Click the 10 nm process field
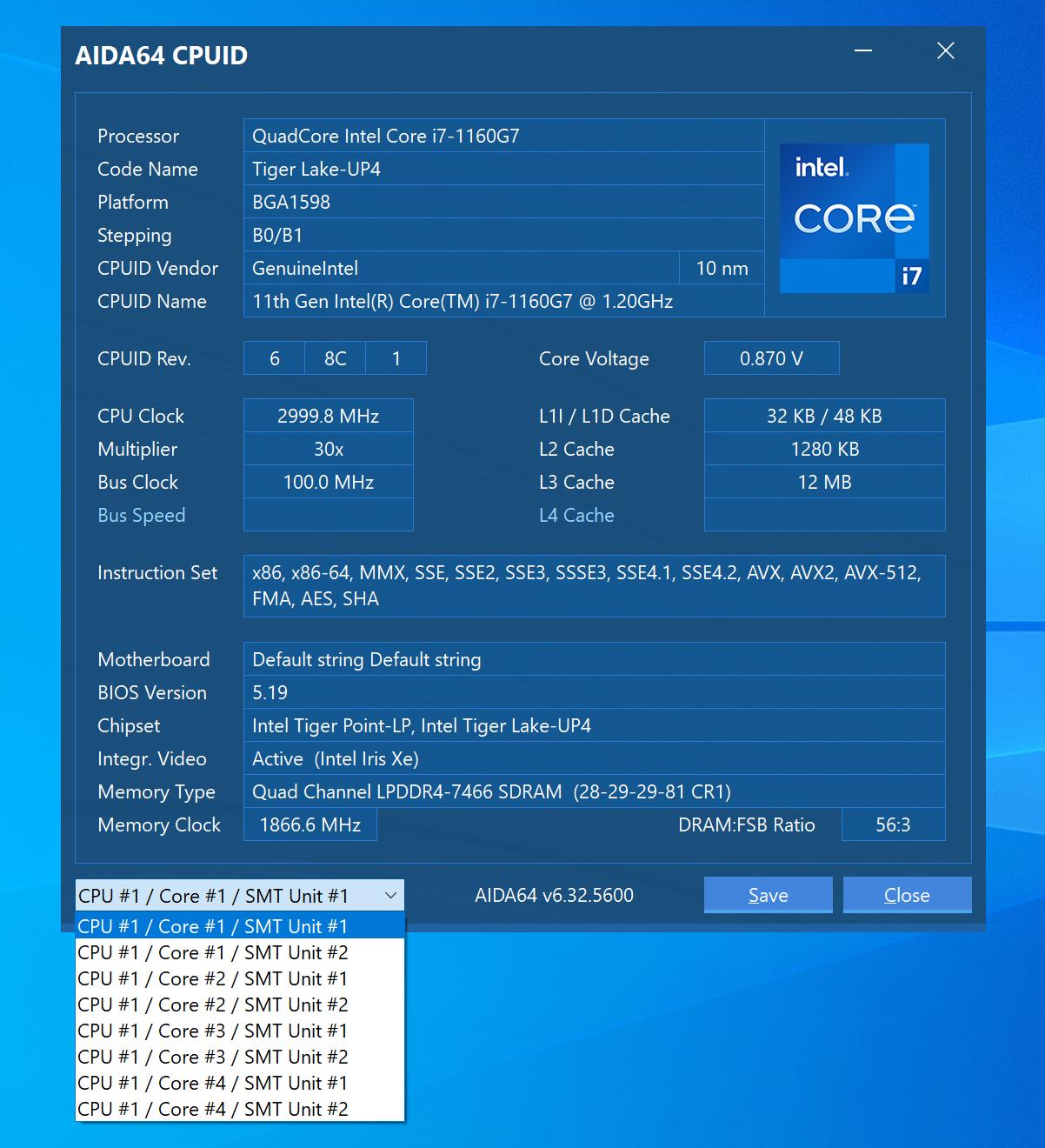The image size is (1045, 1148). coord(722,268)
